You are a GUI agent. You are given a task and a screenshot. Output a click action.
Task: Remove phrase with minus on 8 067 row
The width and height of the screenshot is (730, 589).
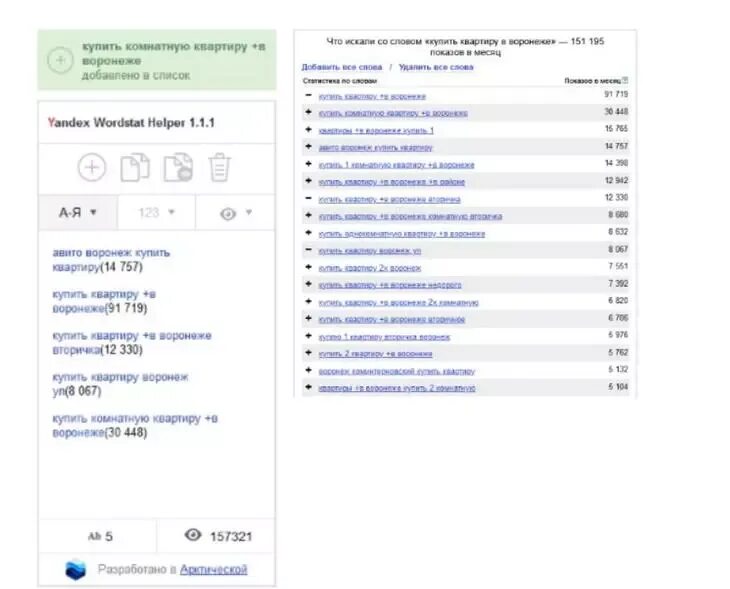click(308, 250)
